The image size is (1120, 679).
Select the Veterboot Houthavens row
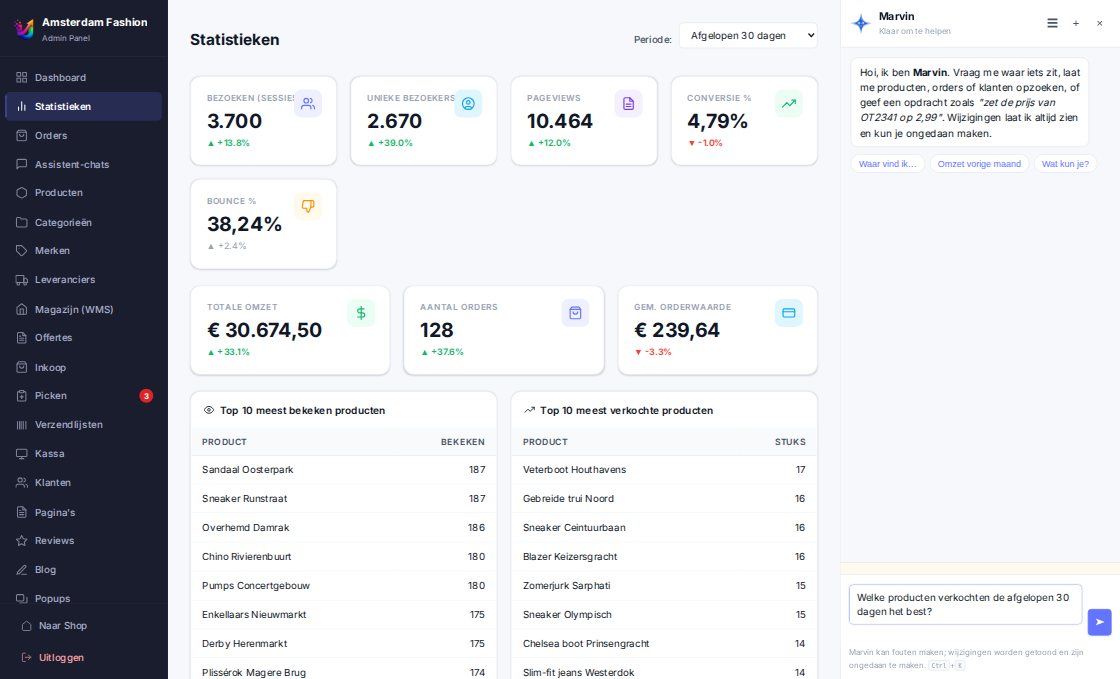(664, 470)
